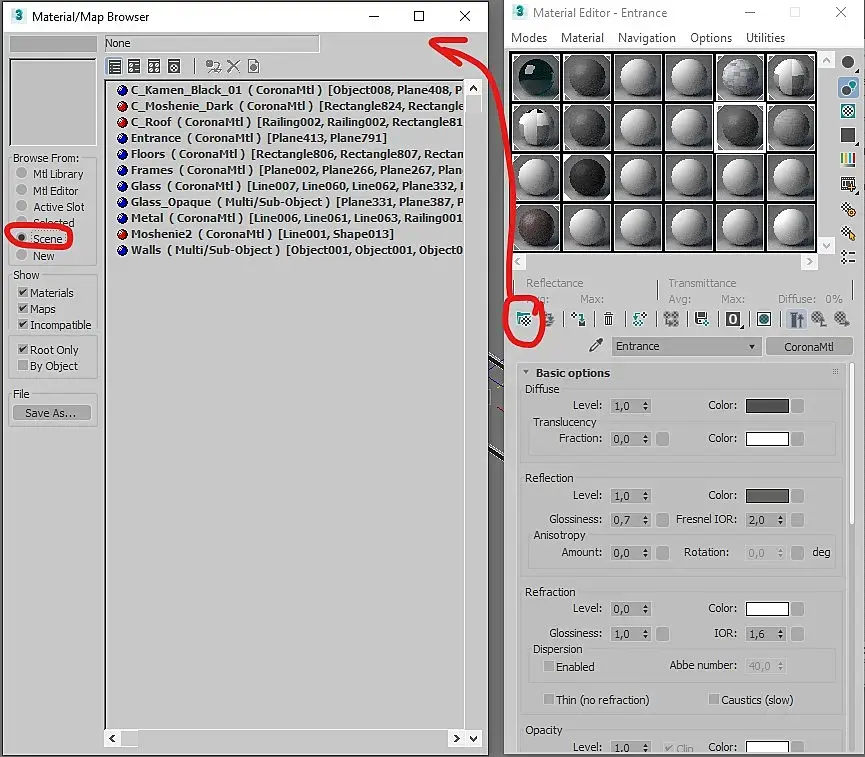Click the Go to Parent icon
The width and height of the screenshot is (865, 757).
tap(819, 319)
